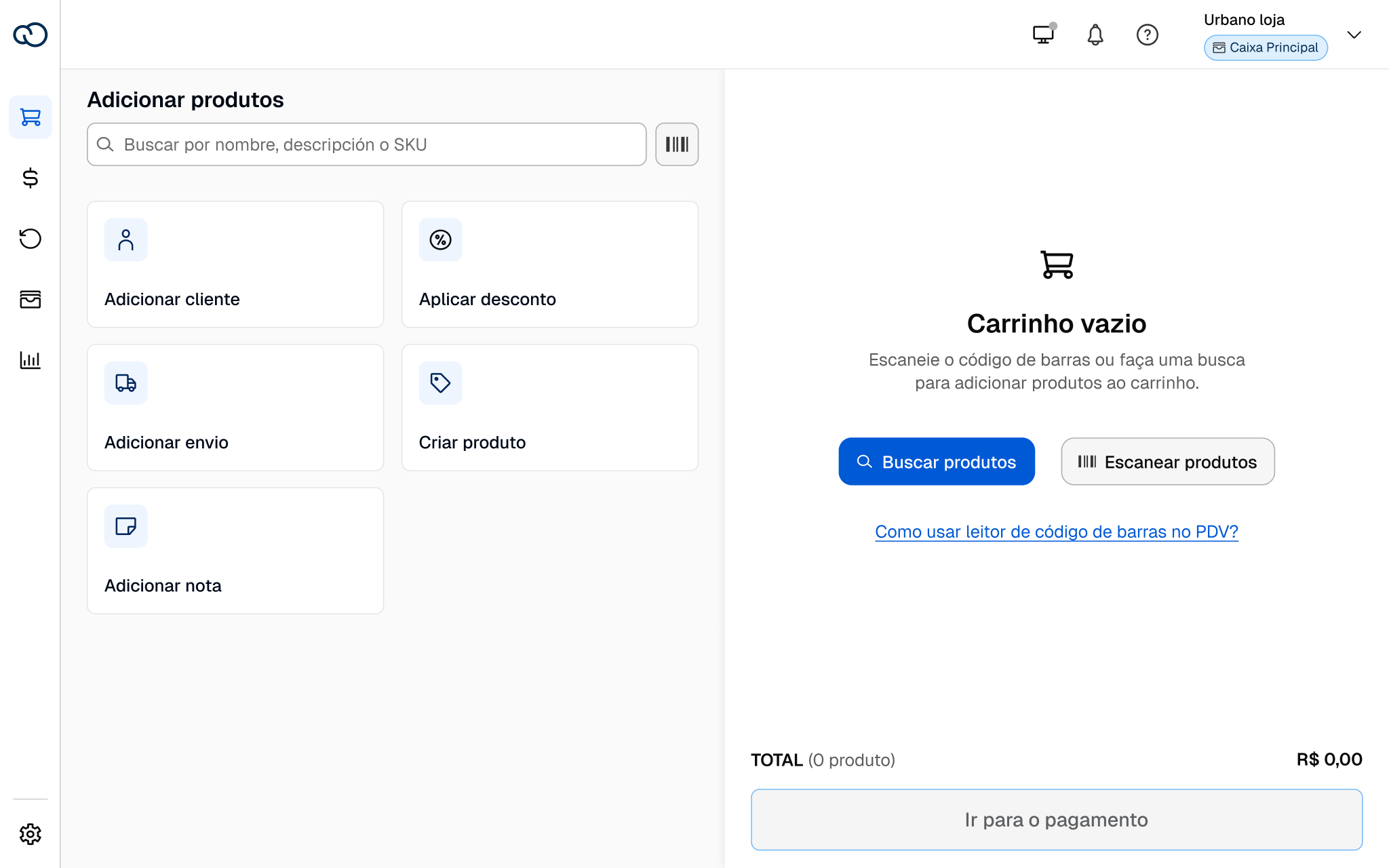Open the Adicionar nota card
Image resolution: width=1389 pixels, height=868 pixels.
click(235, 551)
